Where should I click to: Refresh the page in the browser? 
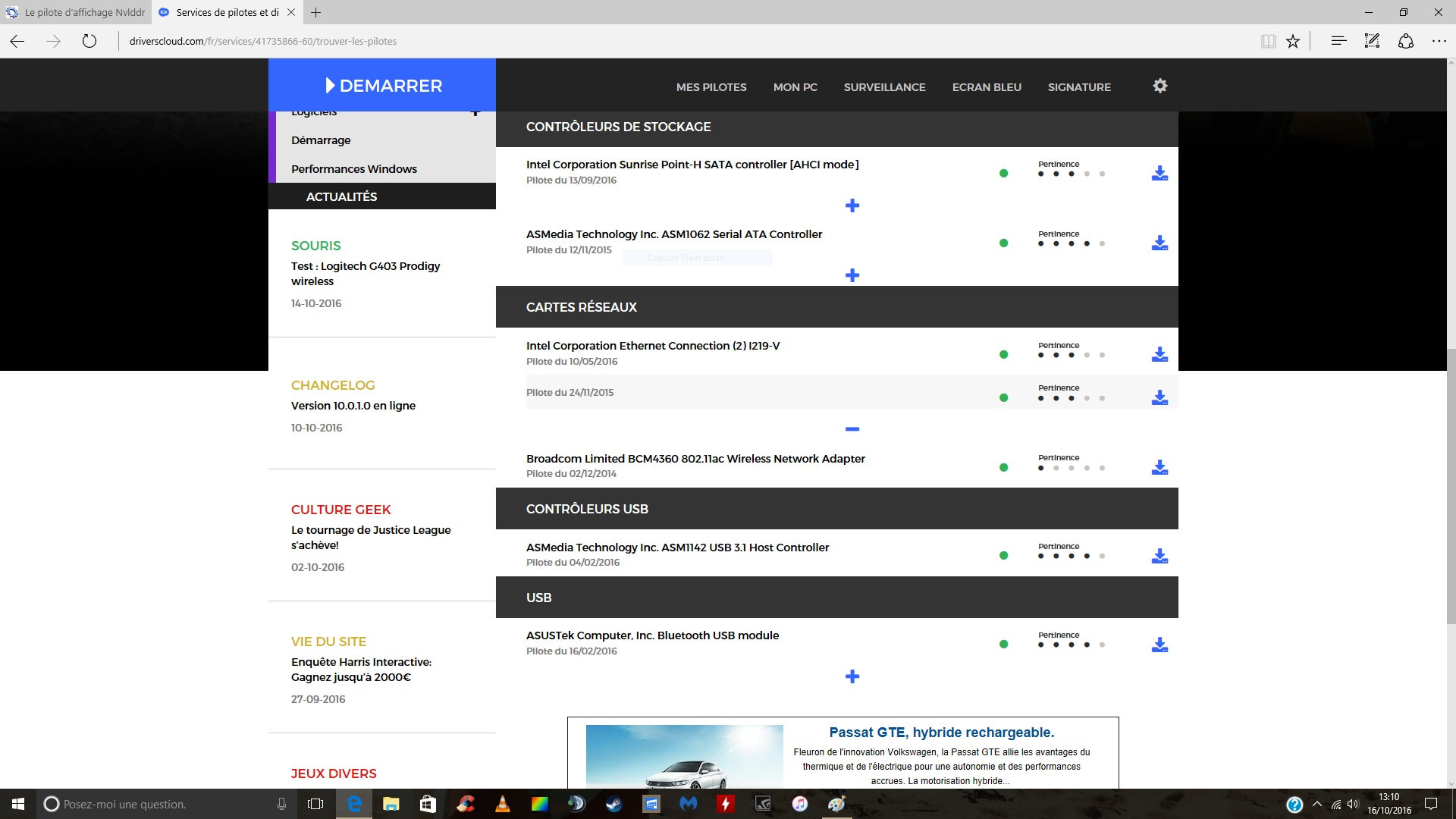click(89, 42)
